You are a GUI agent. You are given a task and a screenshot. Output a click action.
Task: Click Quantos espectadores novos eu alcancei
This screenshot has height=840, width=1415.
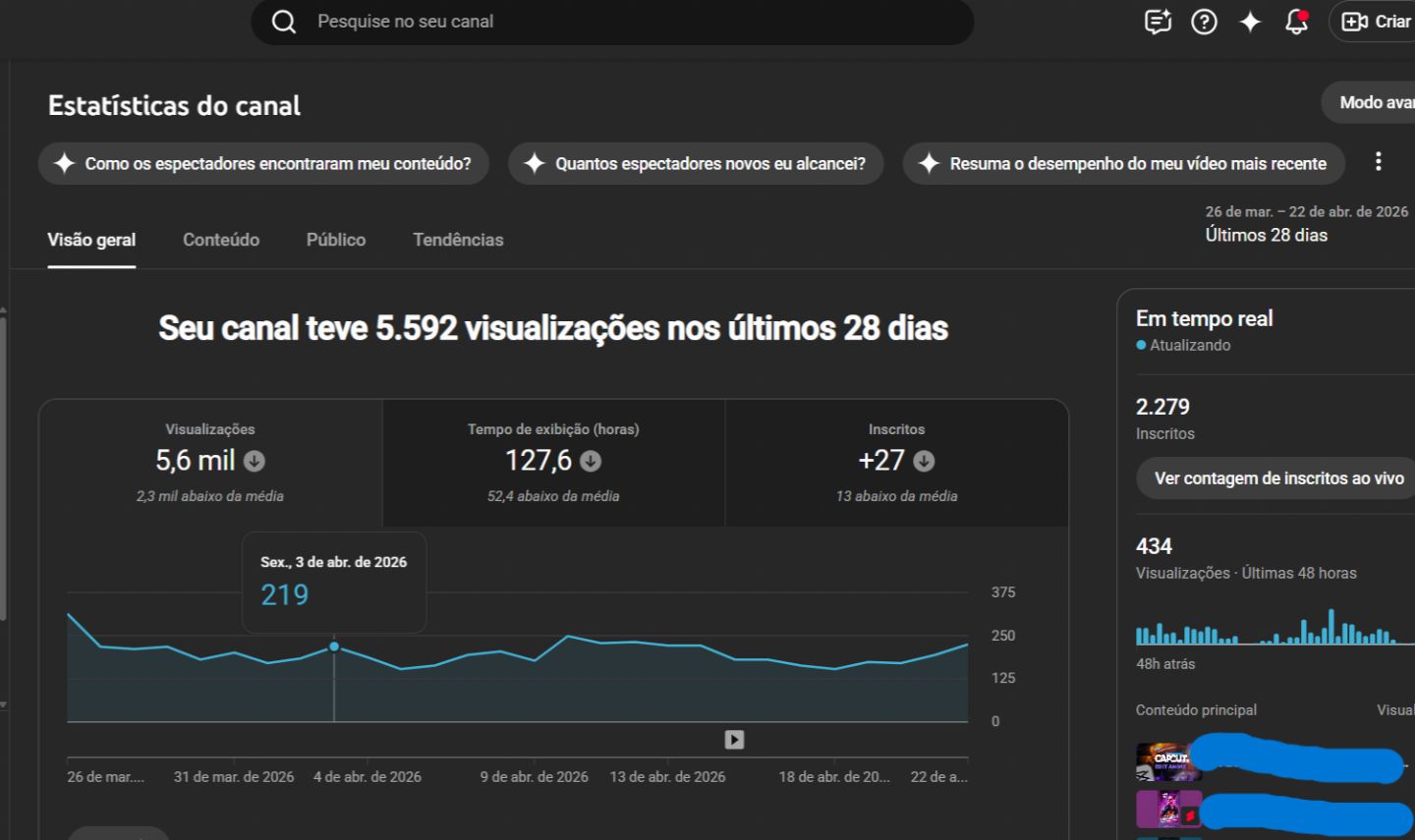tap(696, 163)
